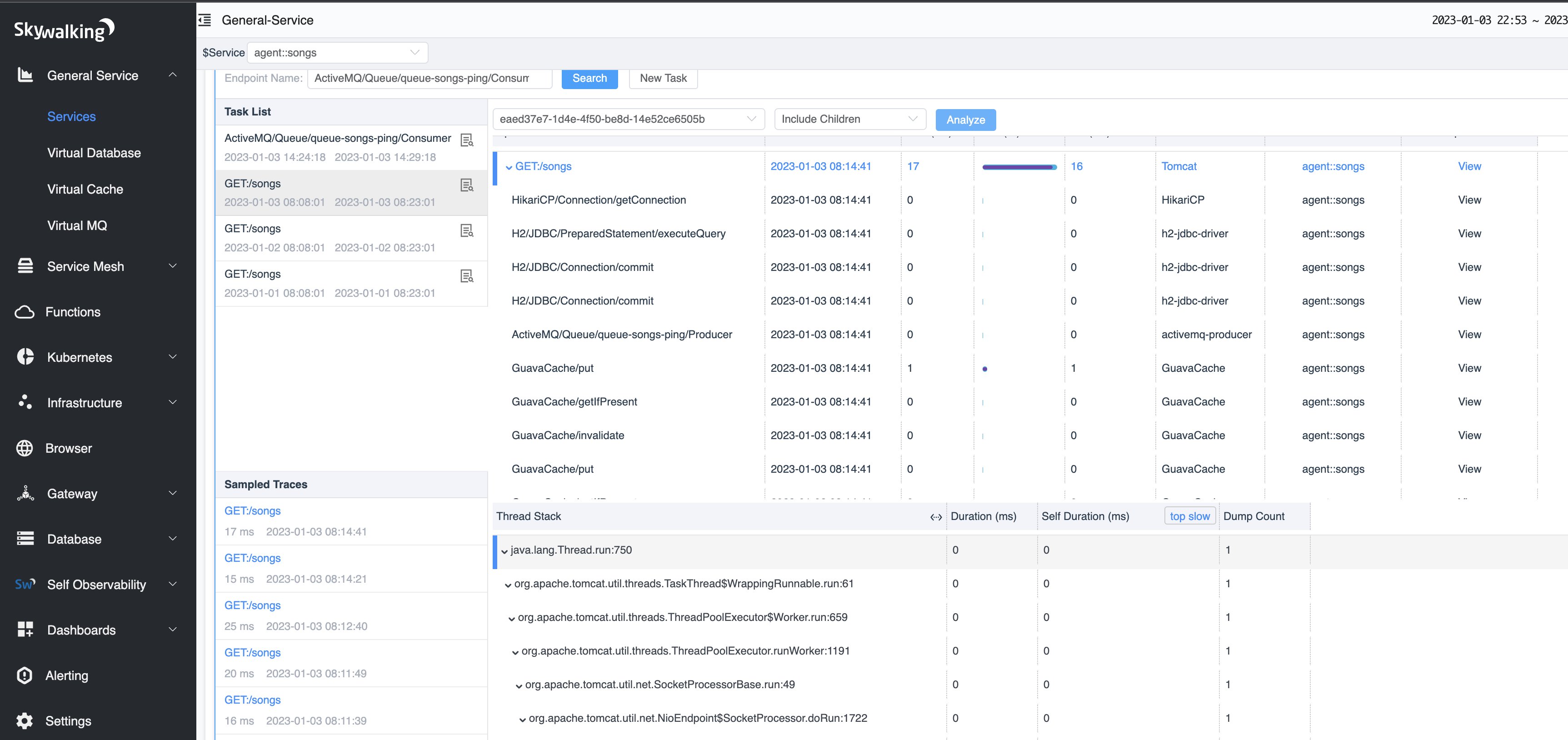Click the Kubernetes helm icon in sidebar
The height and width of the screenshot is (740, 1568).
(x=25, y=357)
